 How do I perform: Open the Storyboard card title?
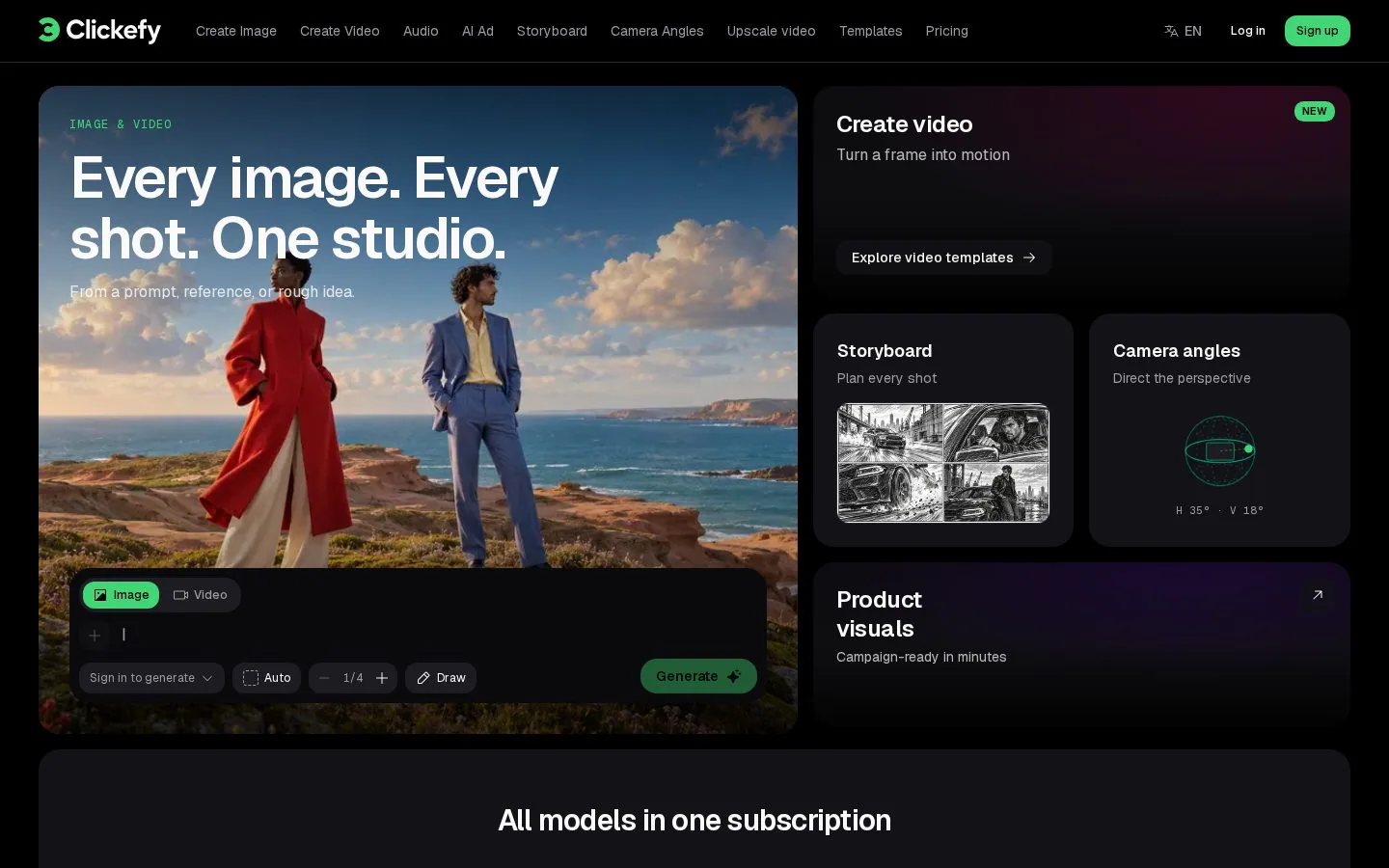[885, 351]
